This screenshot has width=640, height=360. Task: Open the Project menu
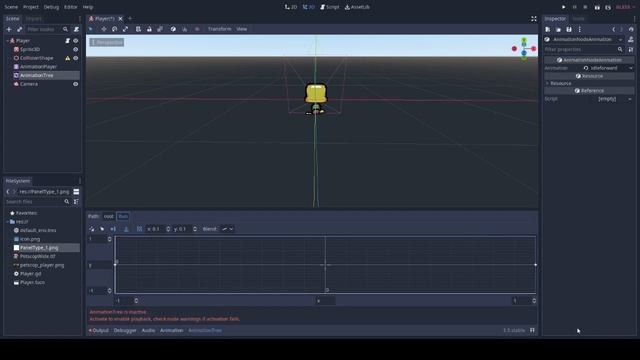pyautogui.click(x=31, y=7)
